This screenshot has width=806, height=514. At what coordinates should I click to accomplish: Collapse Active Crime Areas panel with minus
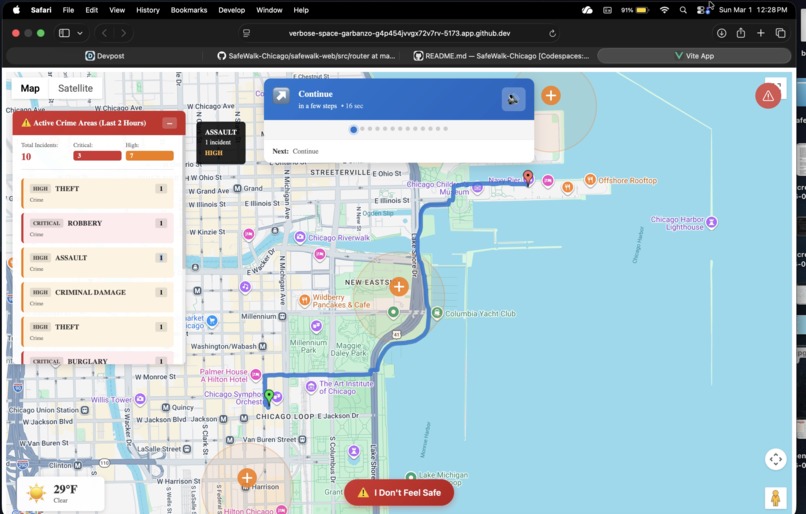click(169, 123)
